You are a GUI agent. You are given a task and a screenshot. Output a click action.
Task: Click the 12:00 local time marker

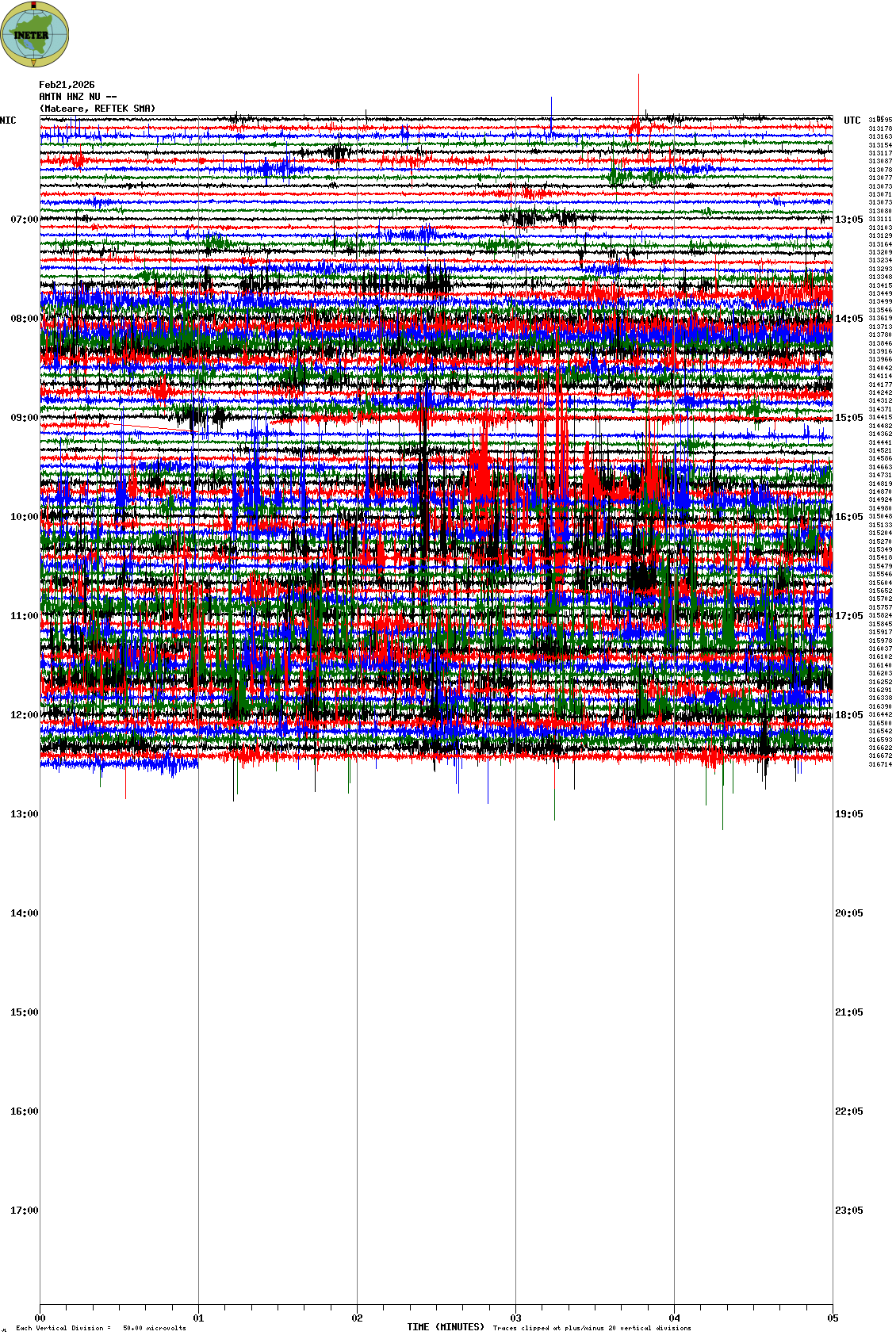click(24, 715)
